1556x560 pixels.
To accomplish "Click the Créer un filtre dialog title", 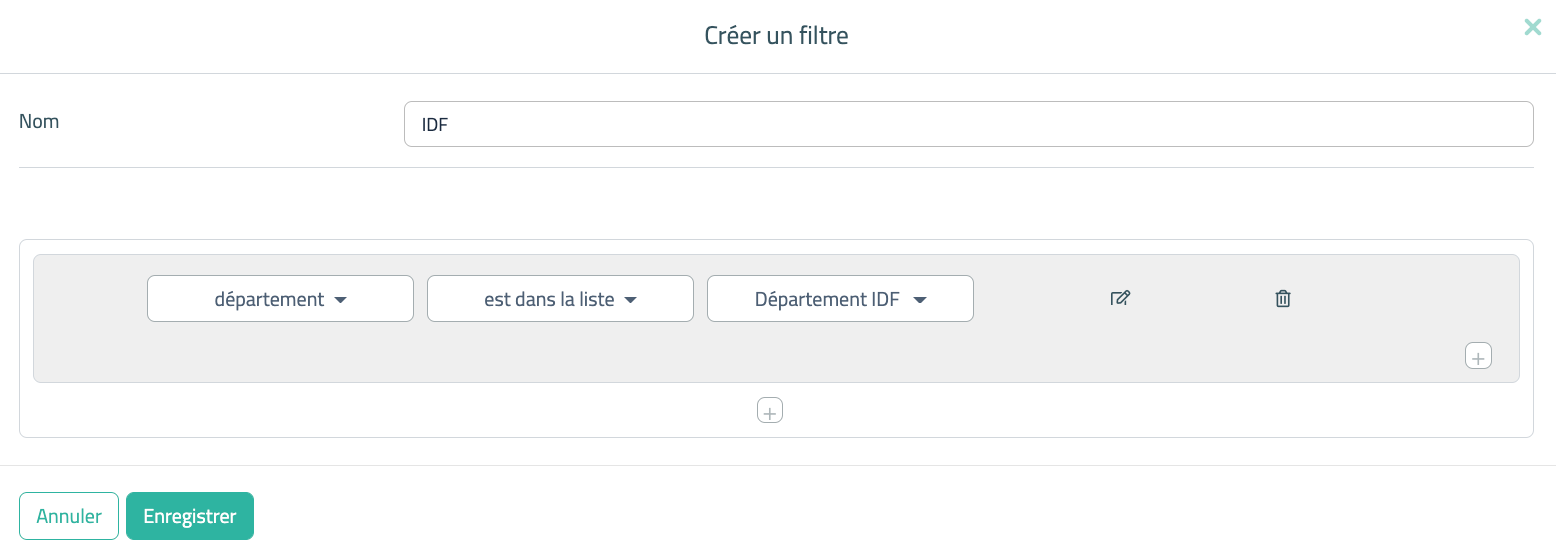I will pos(776,36).
